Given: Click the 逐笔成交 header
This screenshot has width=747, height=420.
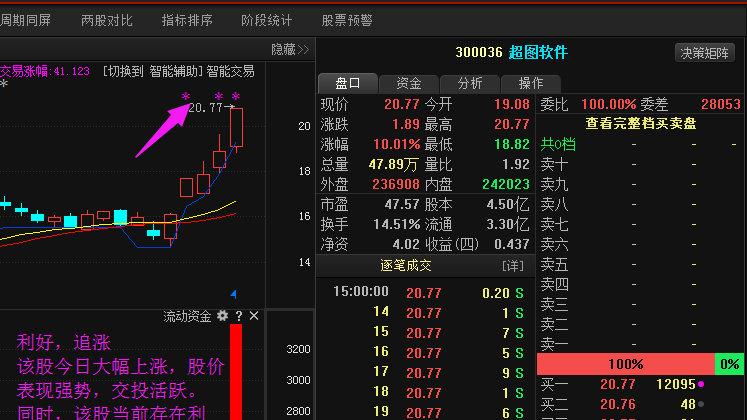Looking at the screenshot, I should tap(406, 266).
